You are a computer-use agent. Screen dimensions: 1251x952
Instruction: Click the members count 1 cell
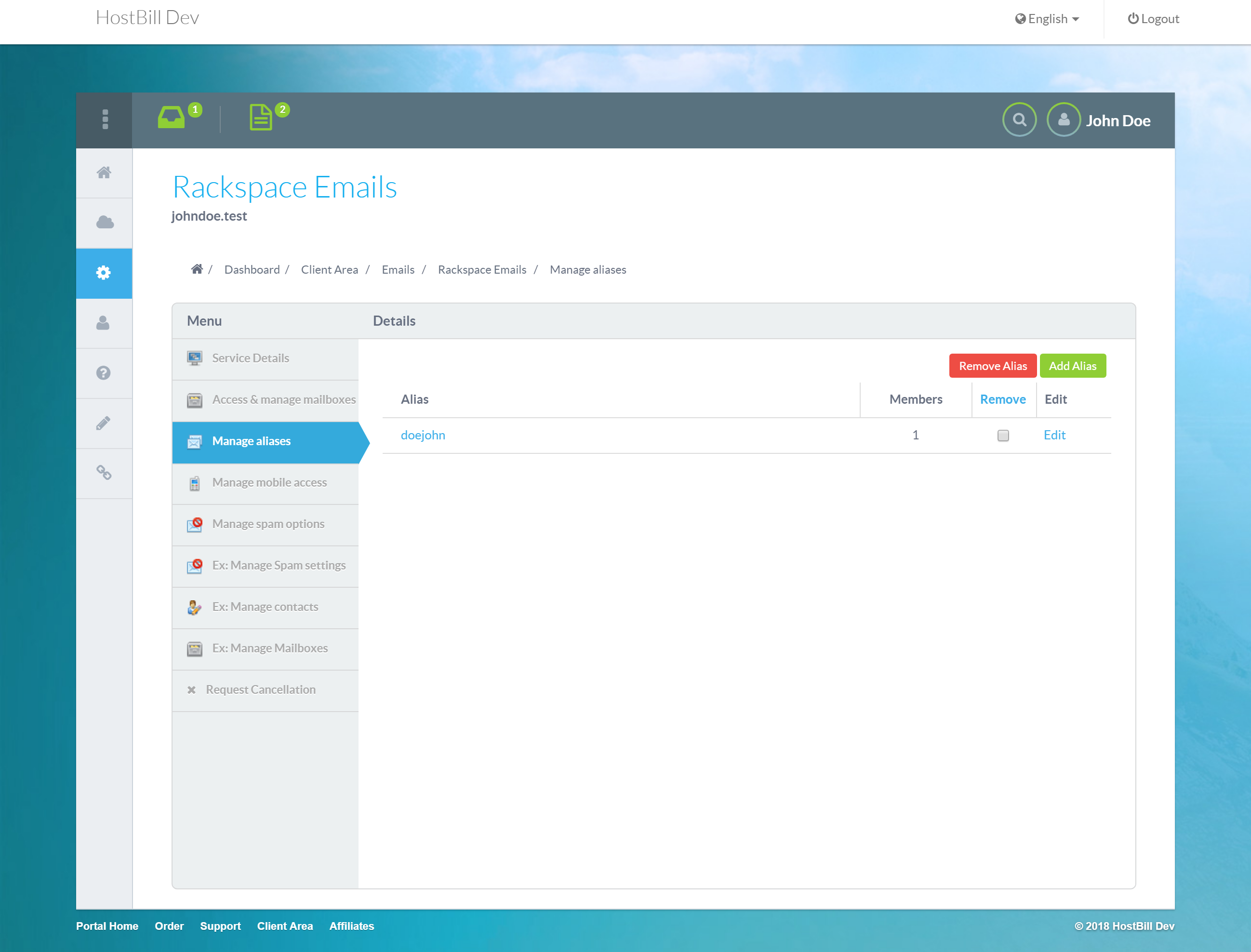coord(916,435)
